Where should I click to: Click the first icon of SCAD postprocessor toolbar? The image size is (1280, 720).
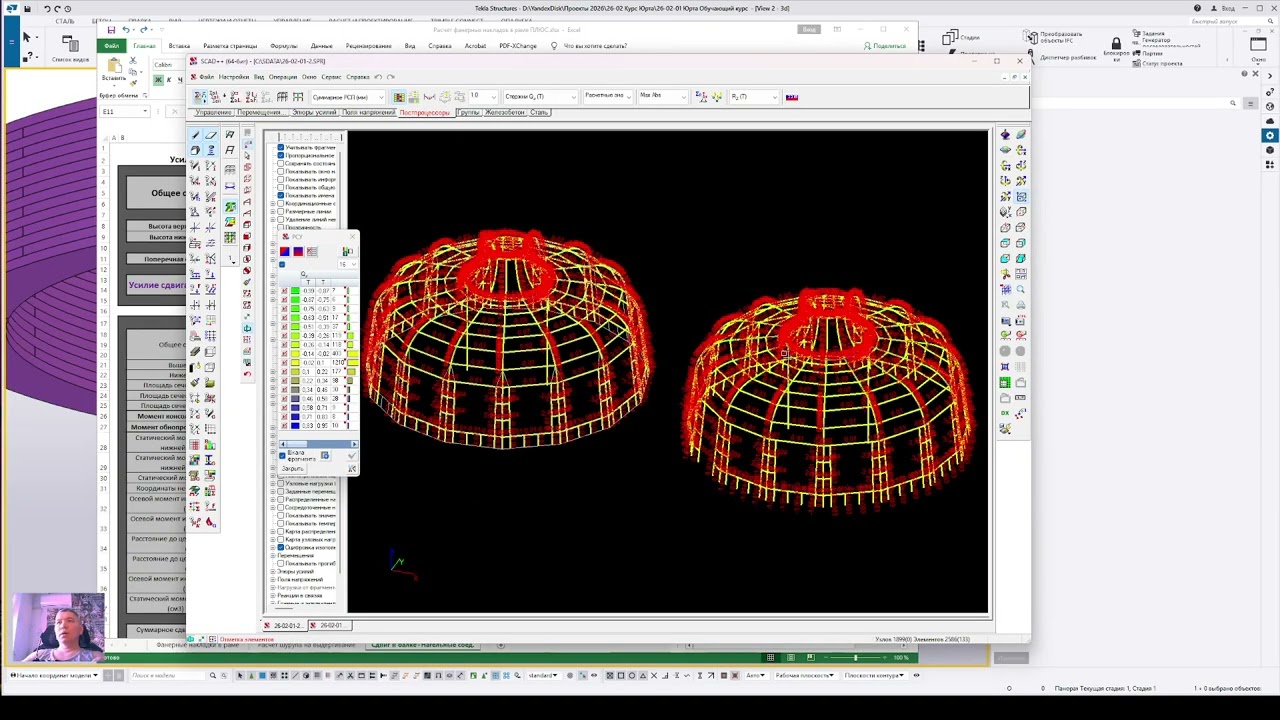(x=201, y=97)
